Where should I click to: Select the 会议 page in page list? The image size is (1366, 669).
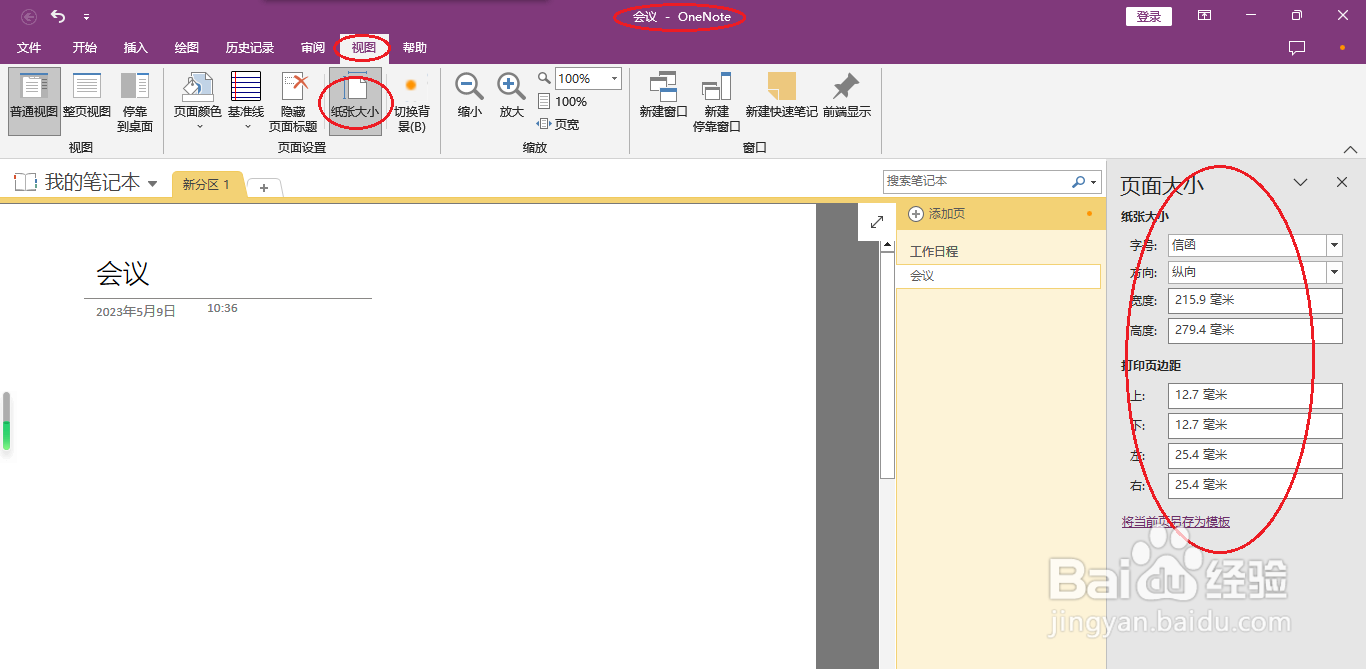(x=998, y=275)
